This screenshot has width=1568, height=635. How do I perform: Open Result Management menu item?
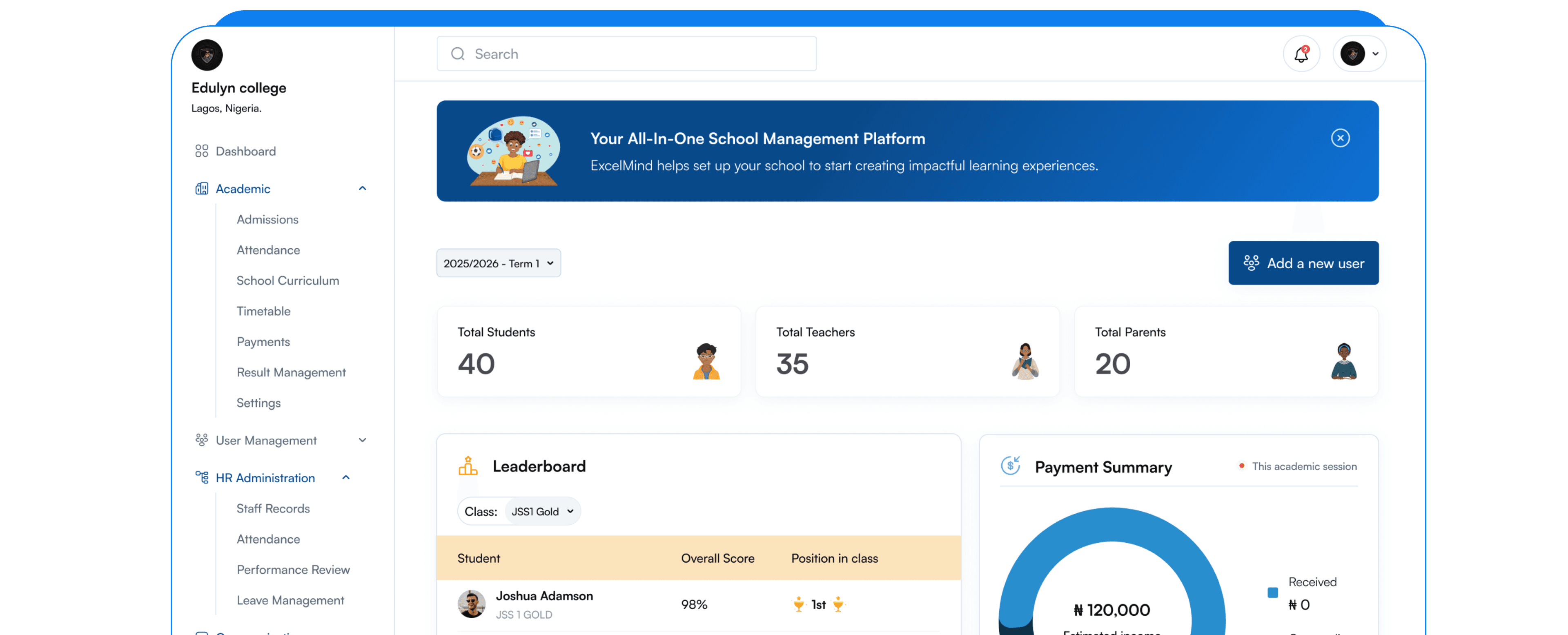[x=291, y=372]
